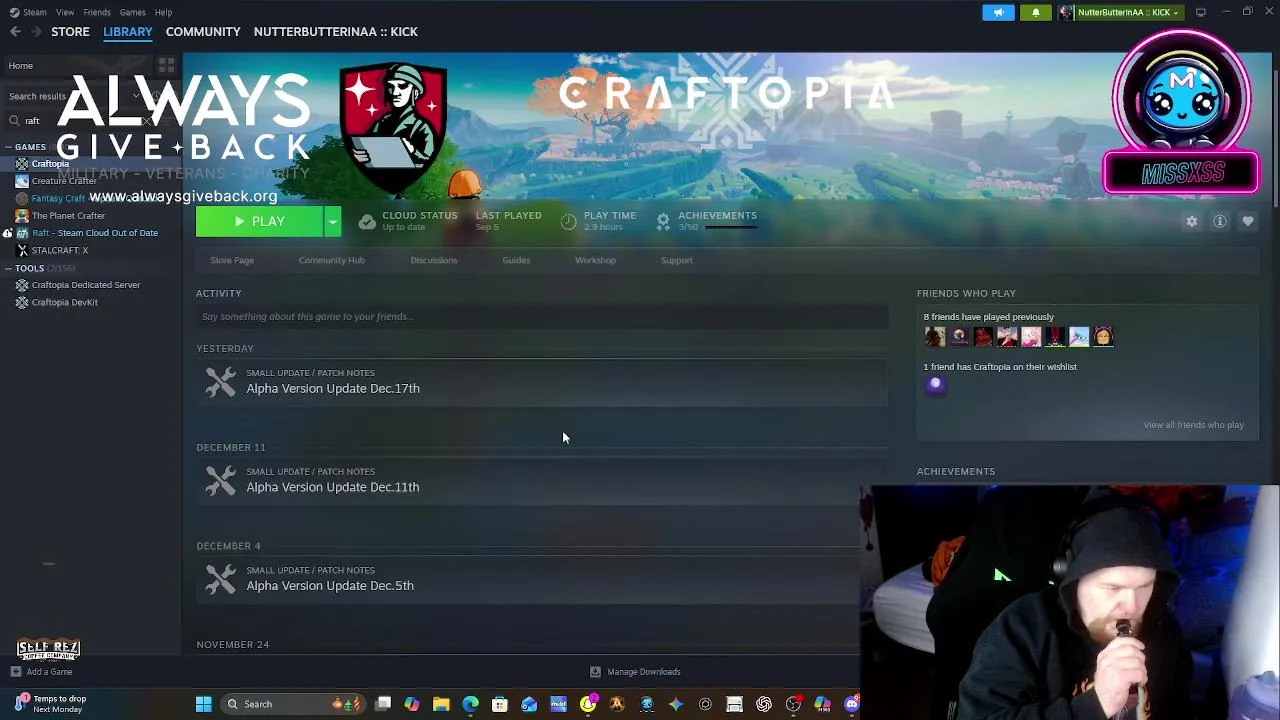Open game info icon

click(1220, 221)
